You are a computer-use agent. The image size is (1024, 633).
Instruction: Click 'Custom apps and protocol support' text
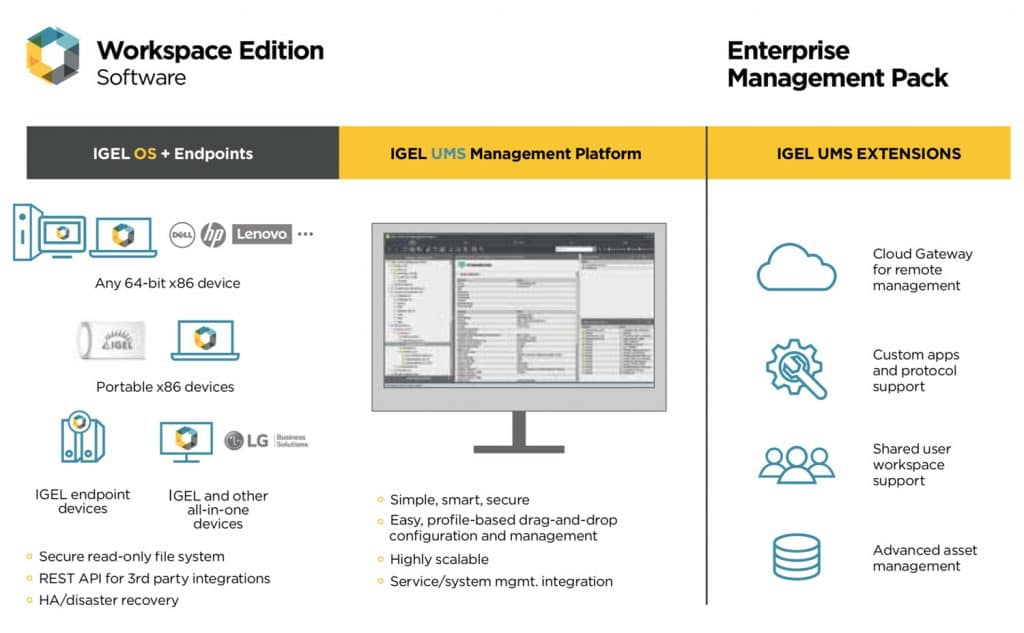pos(916,370)
